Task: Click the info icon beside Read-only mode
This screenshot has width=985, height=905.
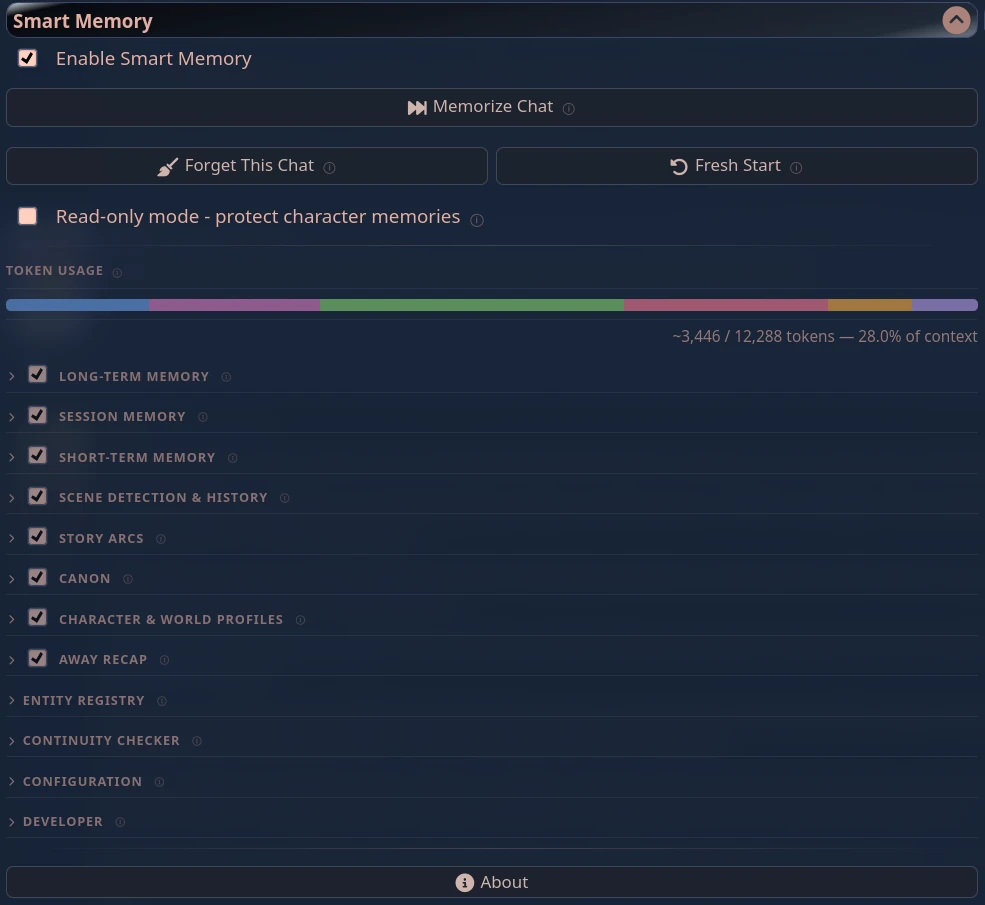Action: (477, 220)
